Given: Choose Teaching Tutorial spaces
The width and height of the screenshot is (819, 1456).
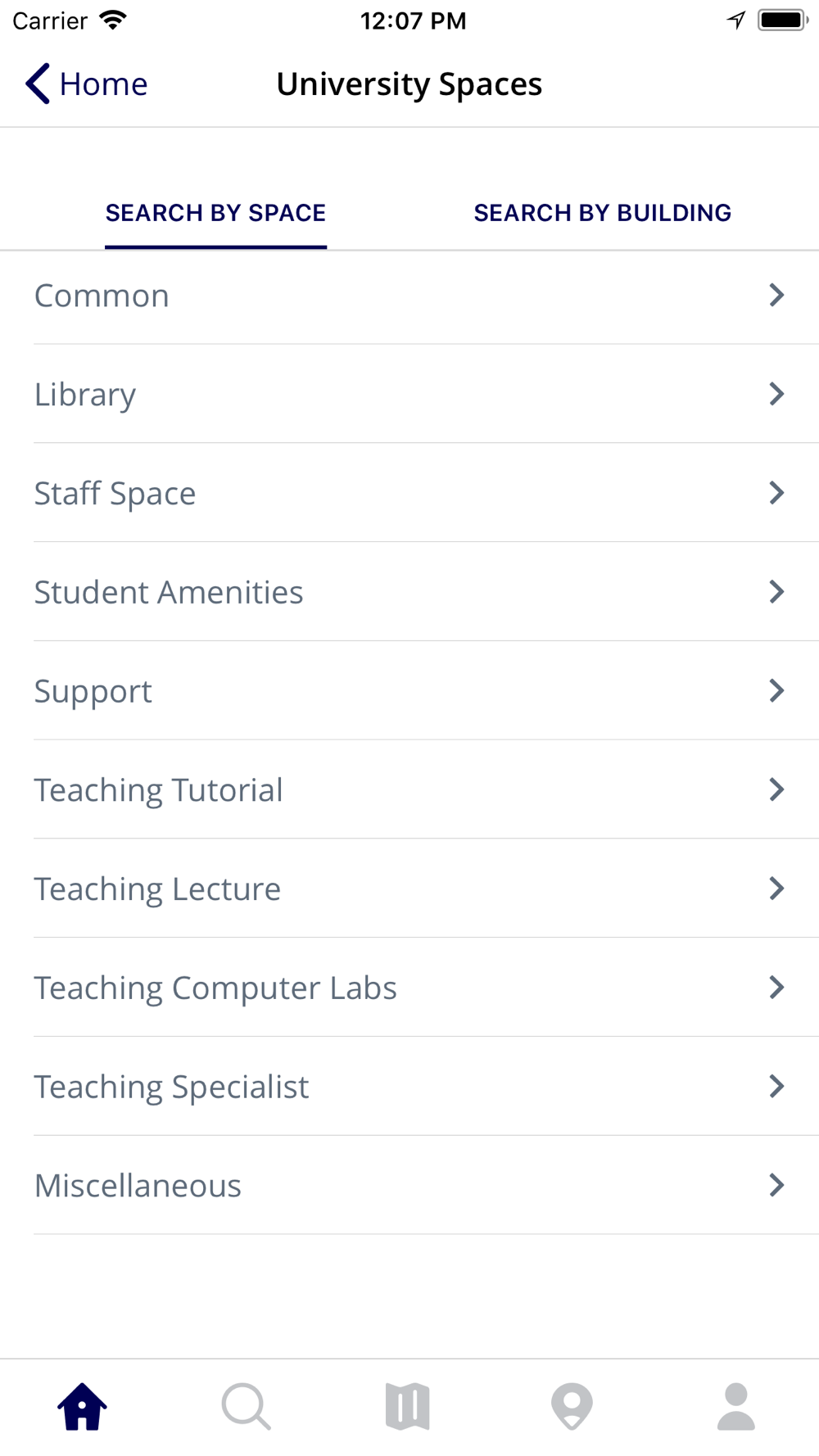Looking at the screenshot, I should [x=158, y=790].
